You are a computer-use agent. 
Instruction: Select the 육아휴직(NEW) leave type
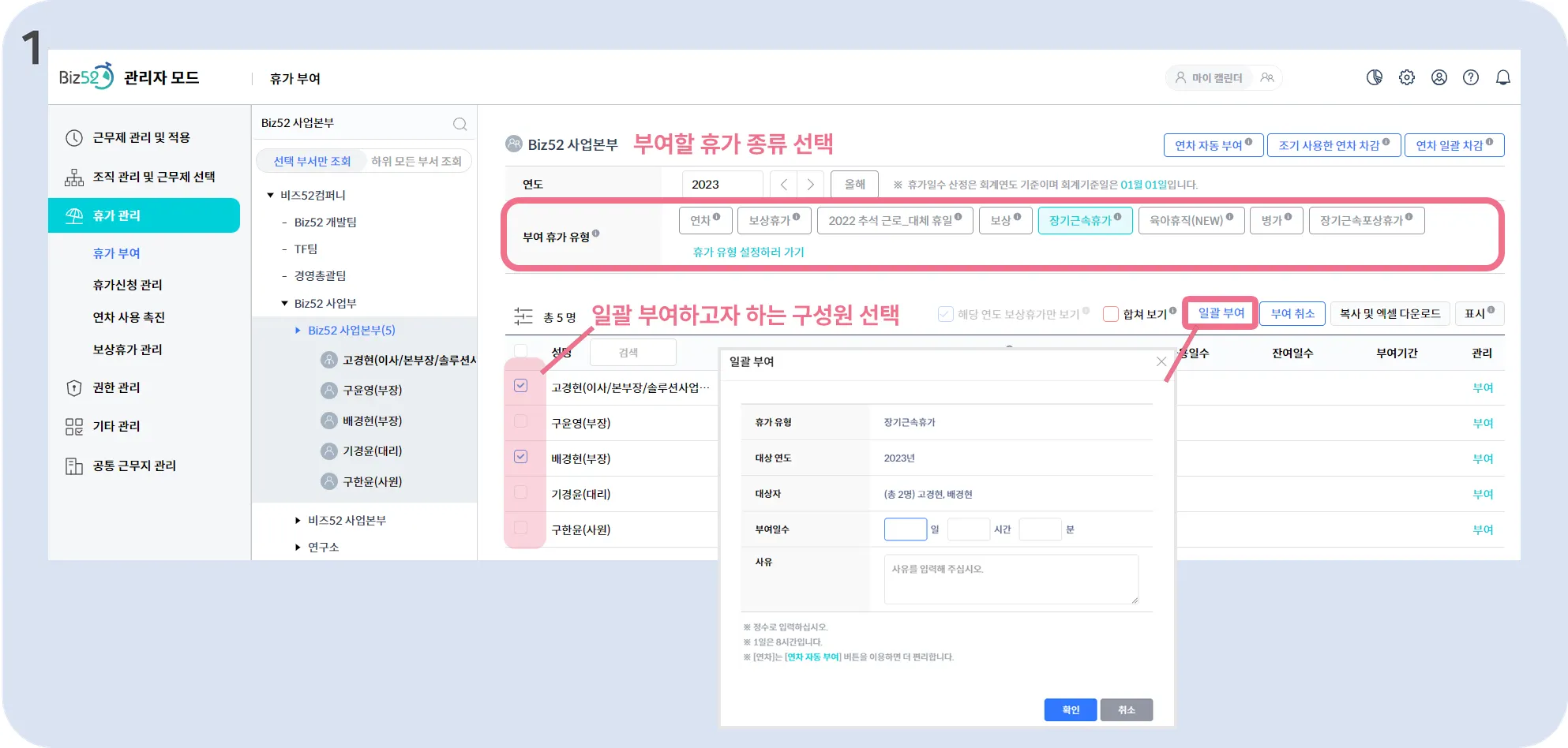tap(1191, 220)
